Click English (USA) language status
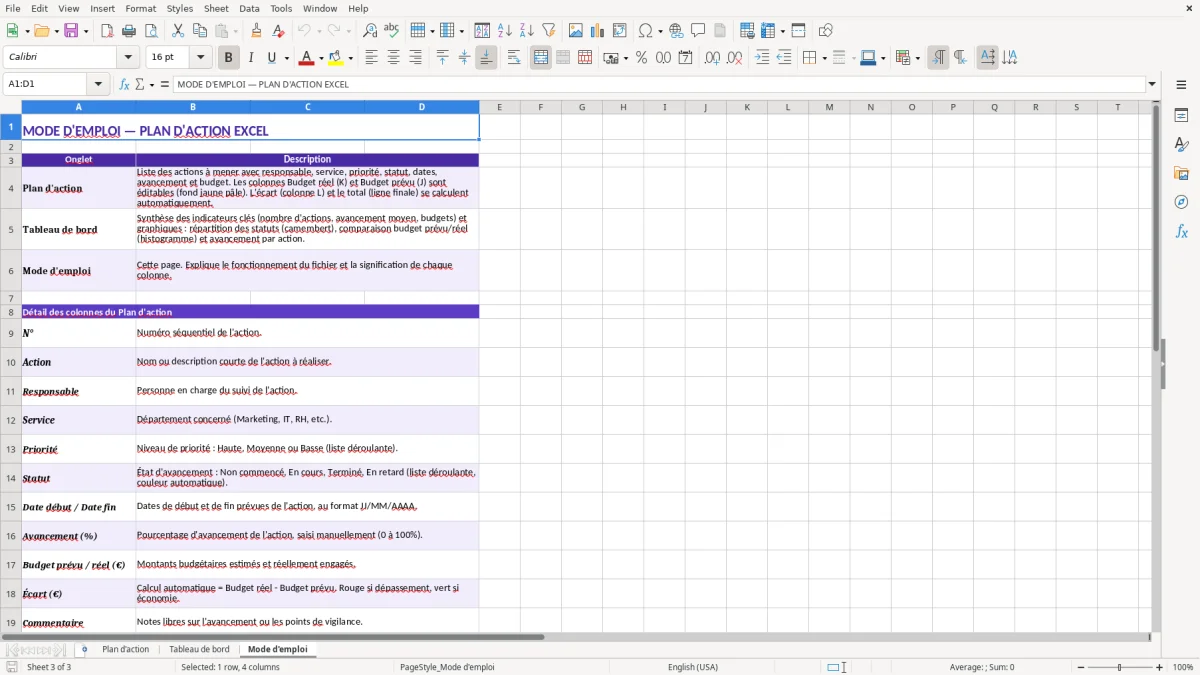Screen dimensions: 1200x675 [x=693, y=667]
